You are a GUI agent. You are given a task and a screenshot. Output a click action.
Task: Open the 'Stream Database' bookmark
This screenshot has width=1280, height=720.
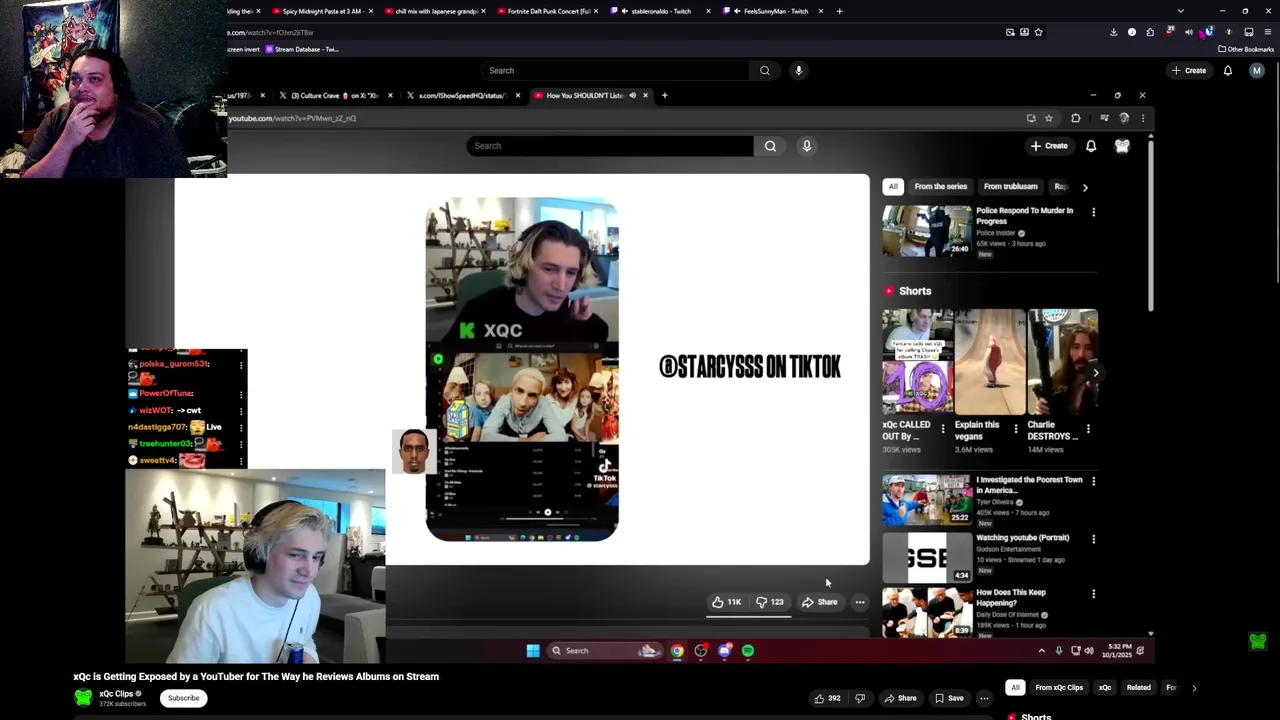(x=303, y=49)
